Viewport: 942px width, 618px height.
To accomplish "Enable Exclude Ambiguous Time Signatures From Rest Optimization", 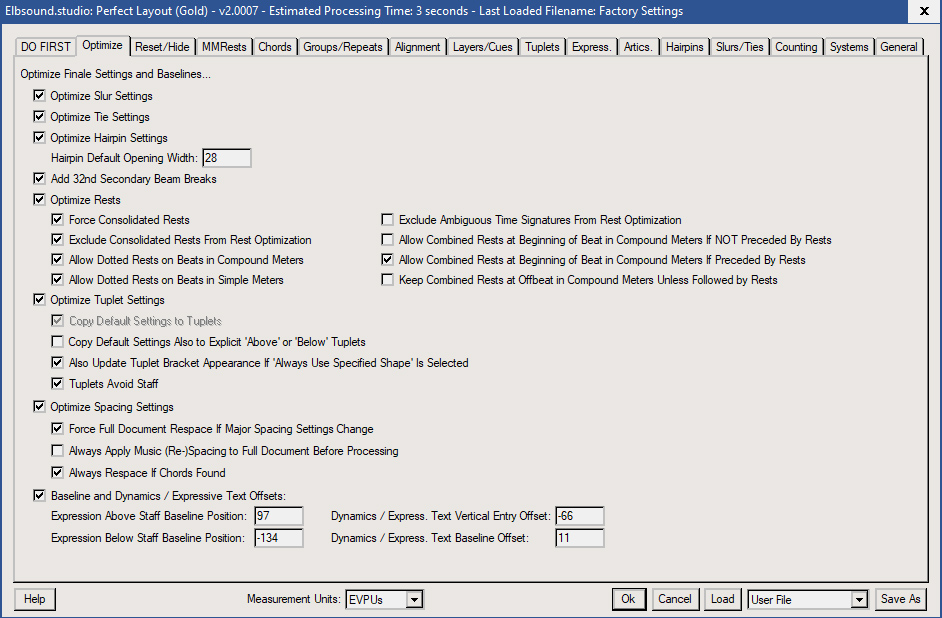I will click(x=388, y=220).
